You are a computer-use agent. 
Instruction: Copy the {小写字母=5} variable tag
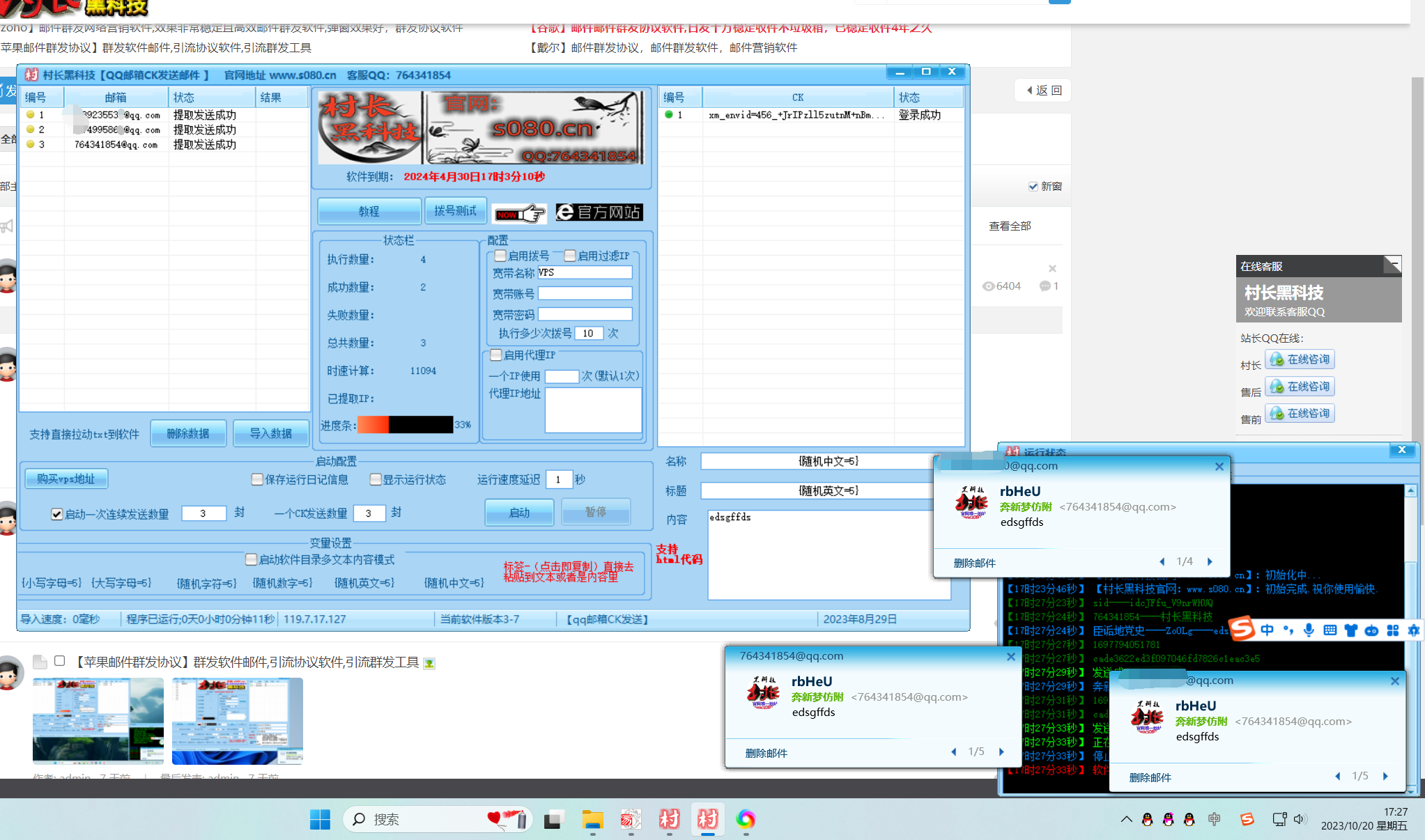[52, 582]
